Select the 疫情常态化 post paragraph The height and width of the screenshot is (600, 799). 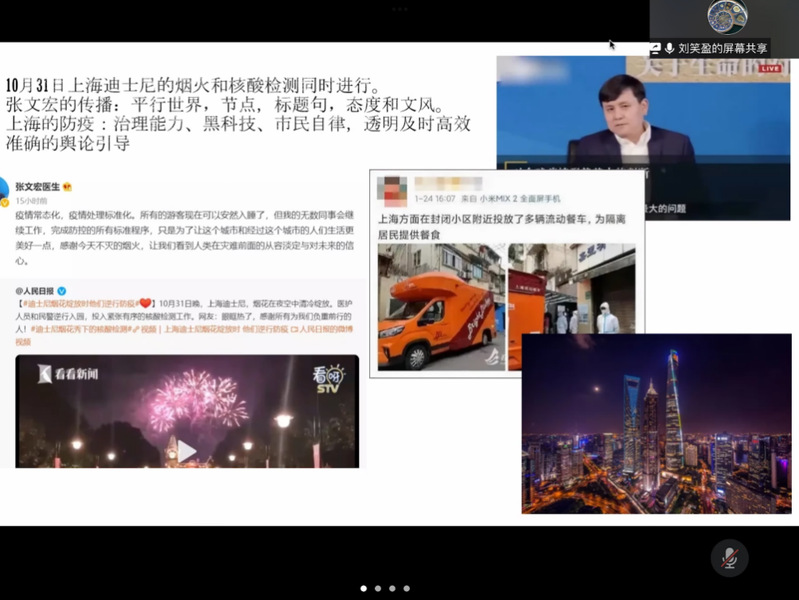point(184,238)
